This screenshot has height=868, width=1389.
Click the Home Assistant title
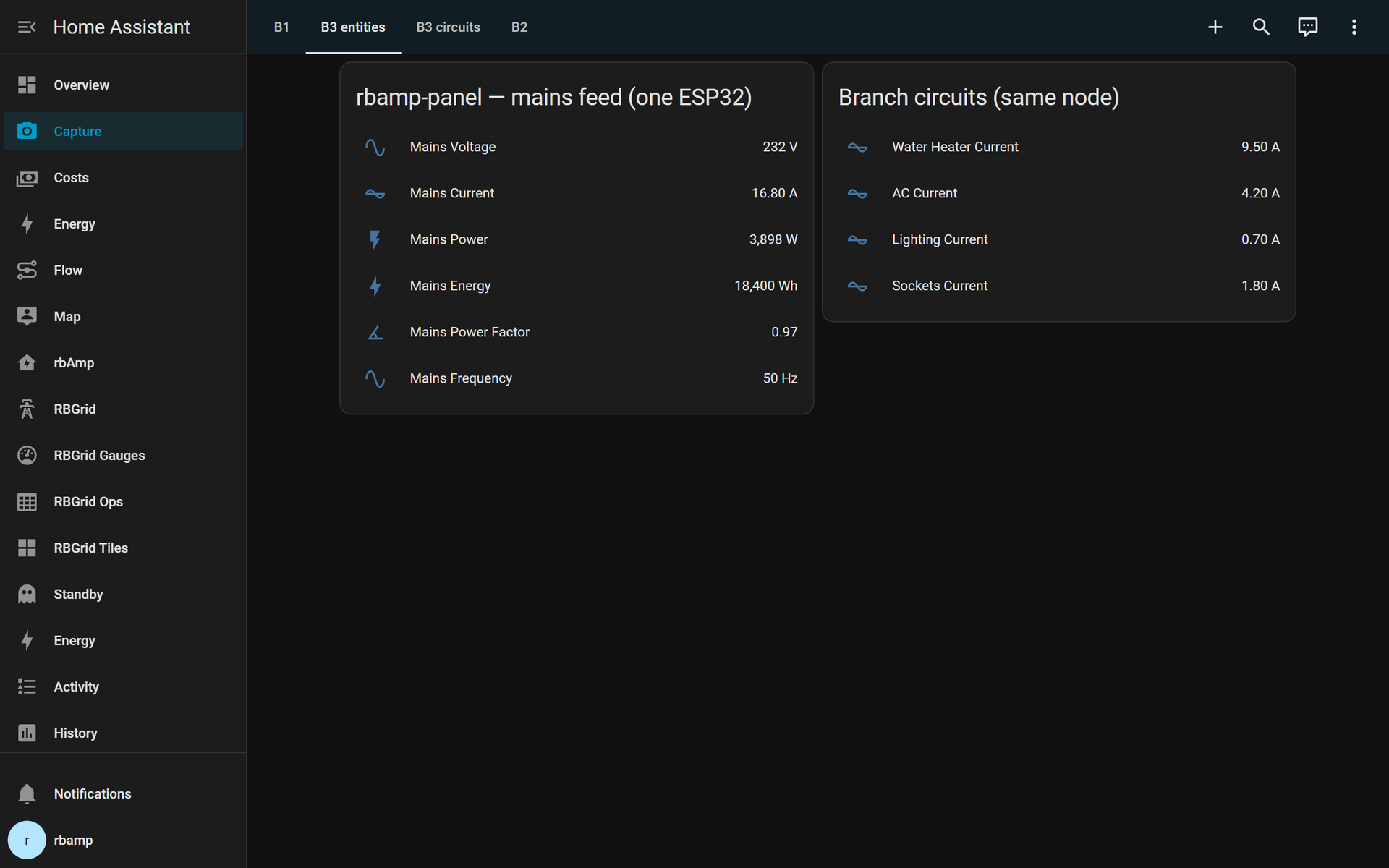[x=122, y=27]
